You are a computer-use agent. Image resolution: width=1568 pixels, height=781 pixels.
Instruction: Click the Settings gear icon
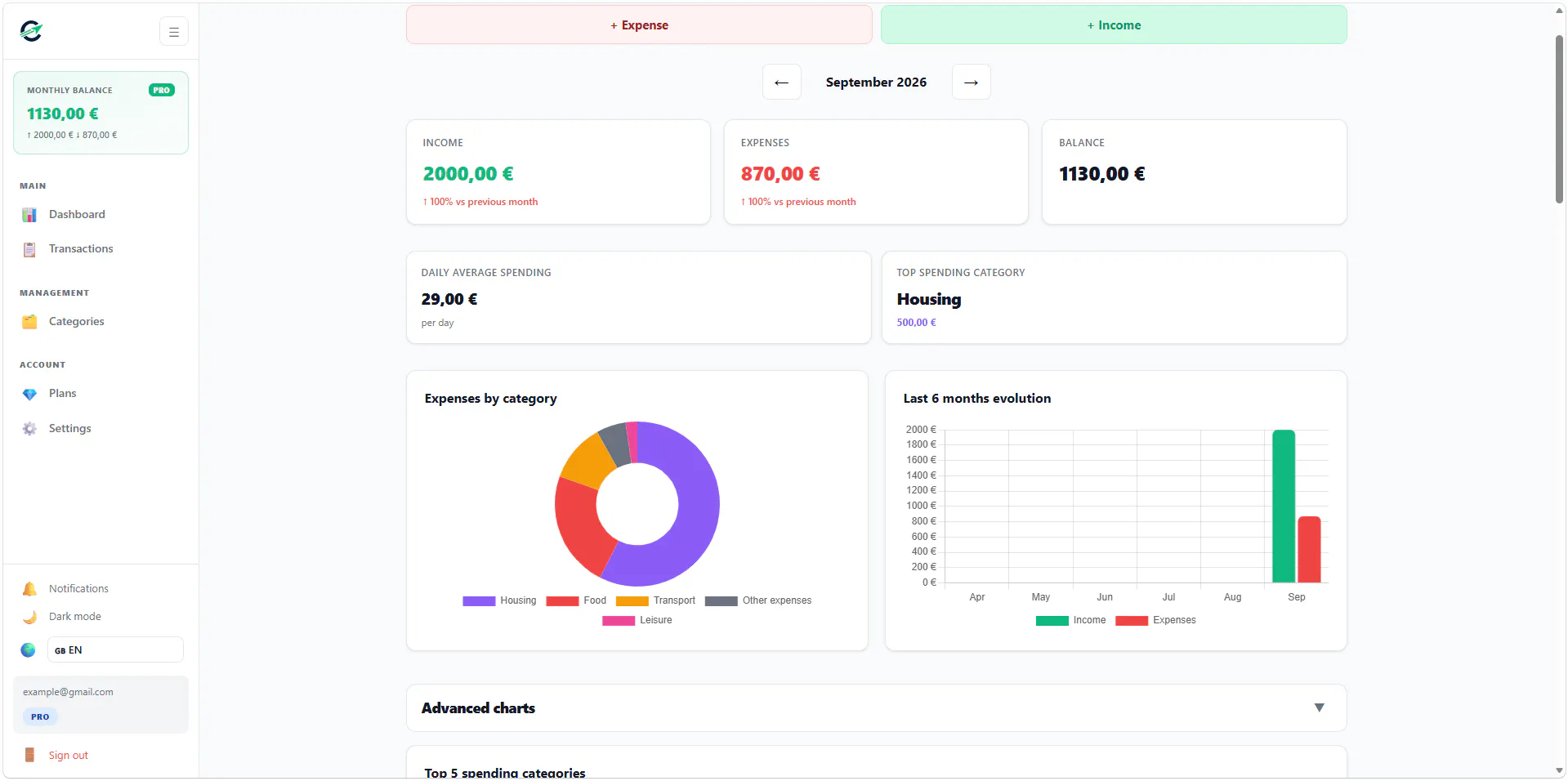29,429
